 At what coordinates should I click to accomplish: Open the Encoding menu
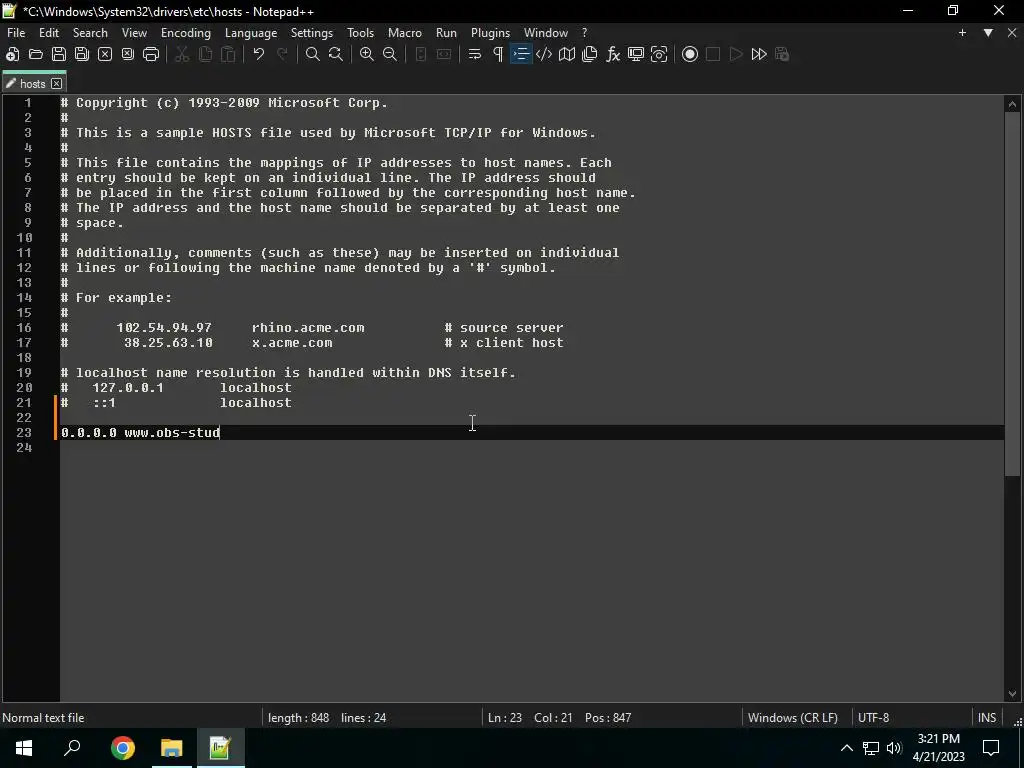(x=185, y=33)
